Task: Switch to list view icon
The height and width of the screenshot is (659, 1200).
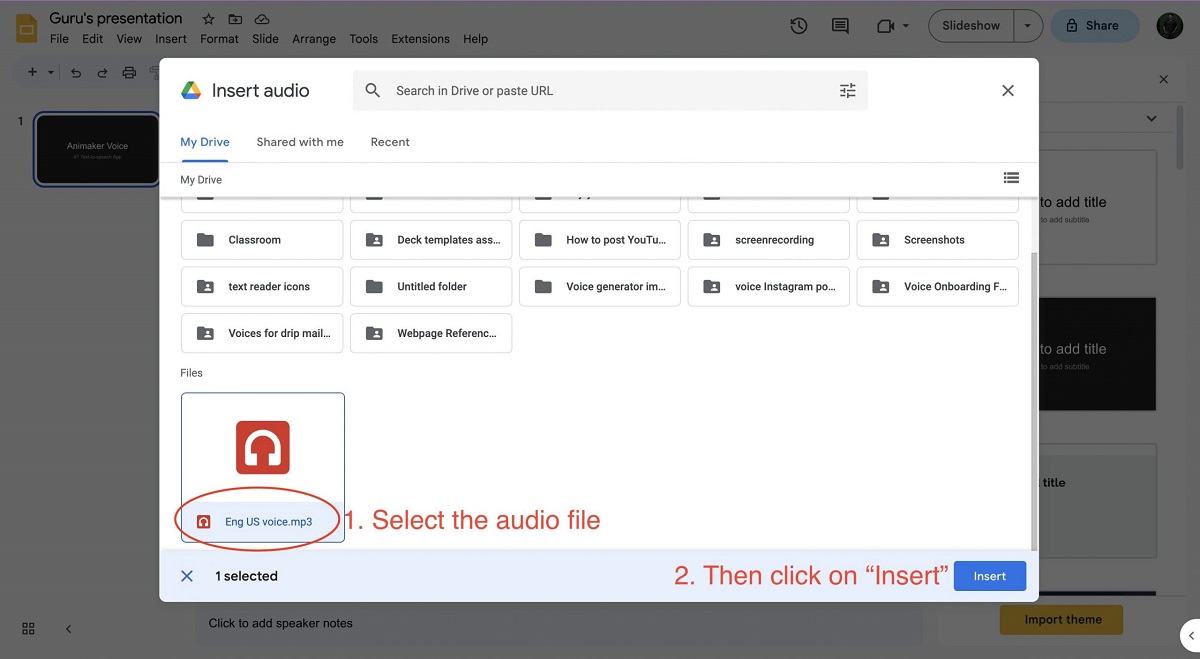Action: pyautogui.click(x=1011, y=178)
